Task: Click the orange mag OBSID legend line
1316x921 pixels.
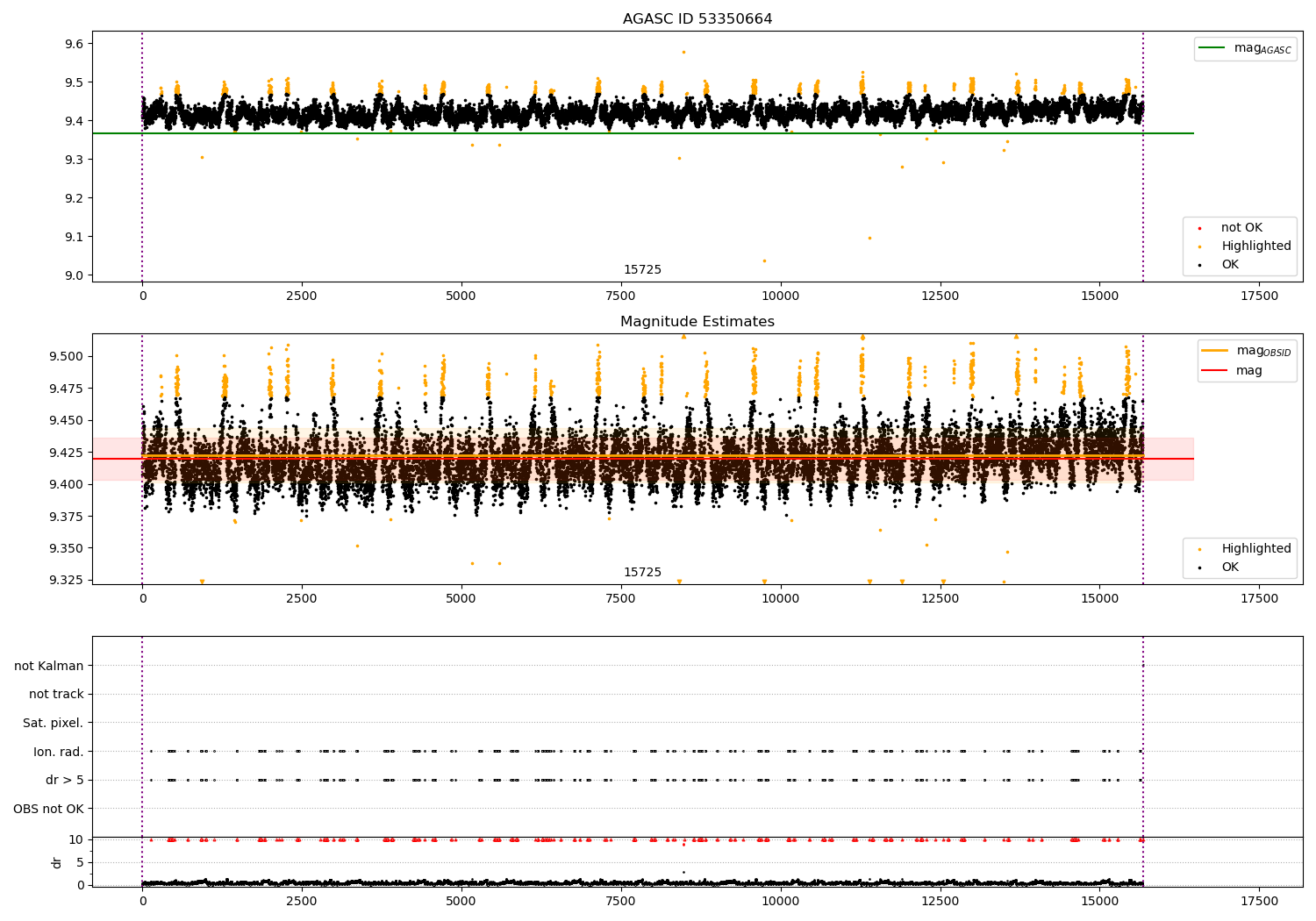Action: point(1215,351)
